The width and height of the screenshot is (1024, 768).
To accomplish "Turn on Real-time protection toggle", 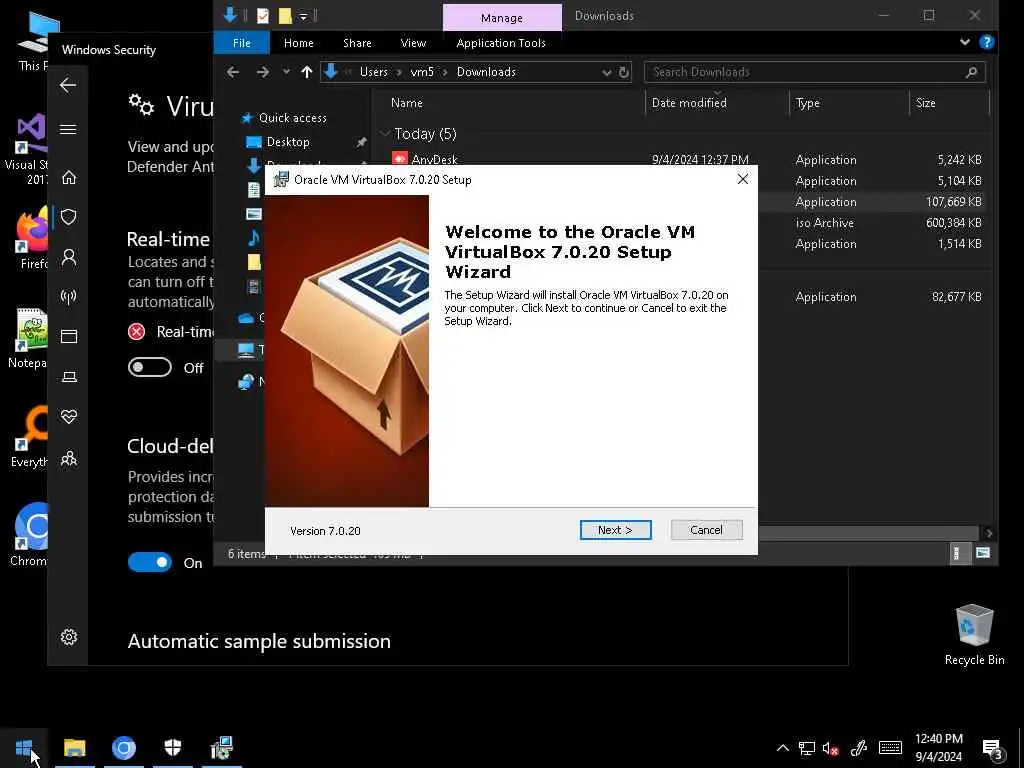I will [150, 367].
